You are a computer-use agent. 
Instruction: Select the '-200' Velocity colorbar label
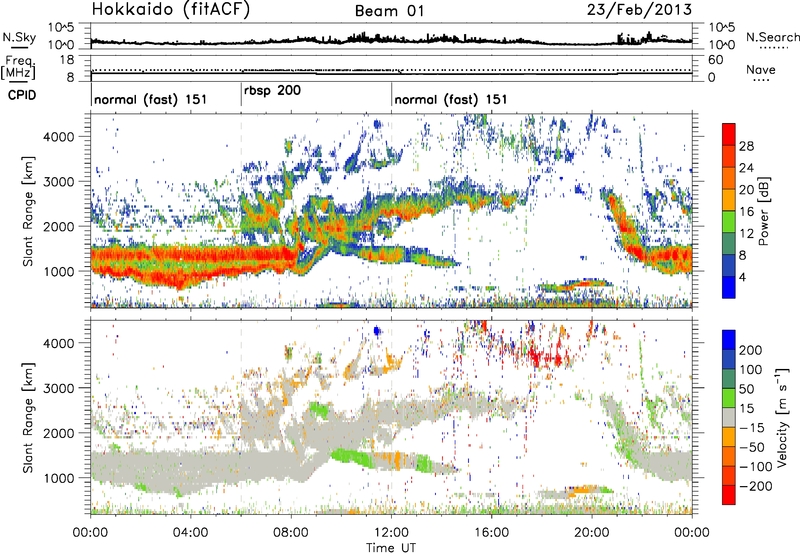tap(756, 486)
